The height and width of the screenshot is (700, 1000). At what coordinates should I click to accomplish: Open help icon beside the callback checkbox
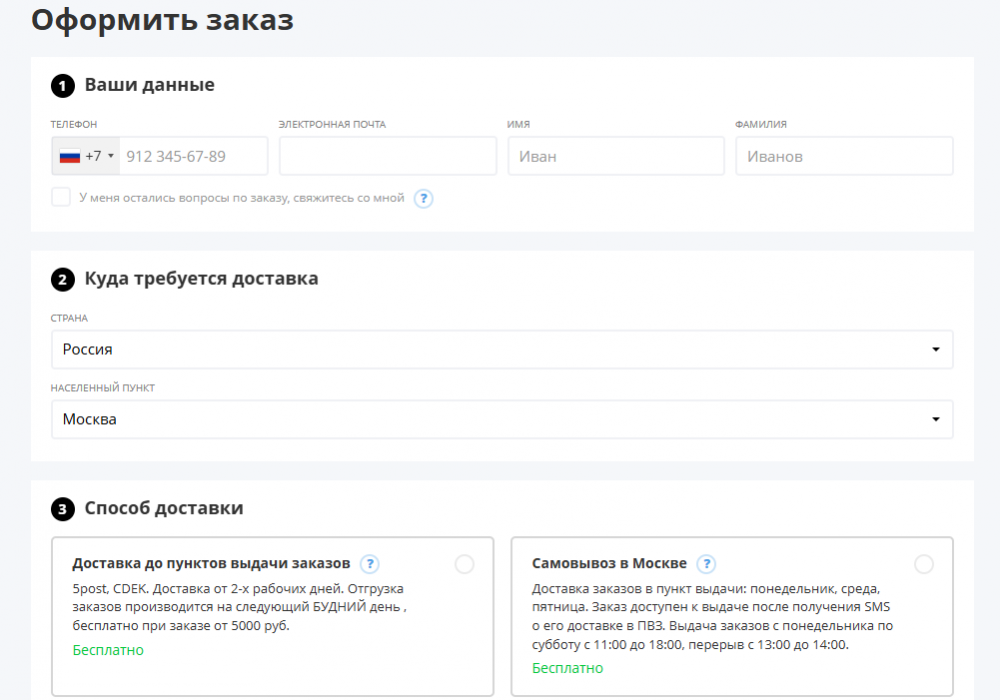[423, 198]
